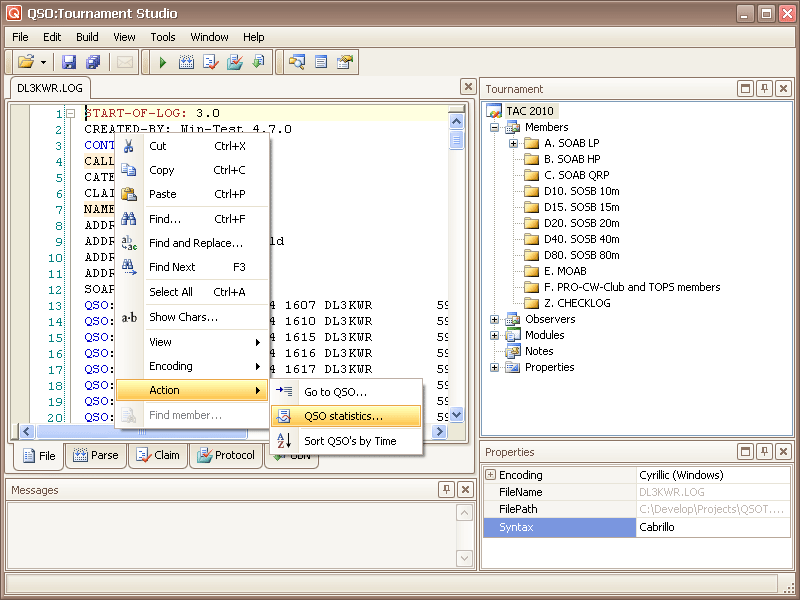Click the Protocol icon in the toolbar

[234, 62]
